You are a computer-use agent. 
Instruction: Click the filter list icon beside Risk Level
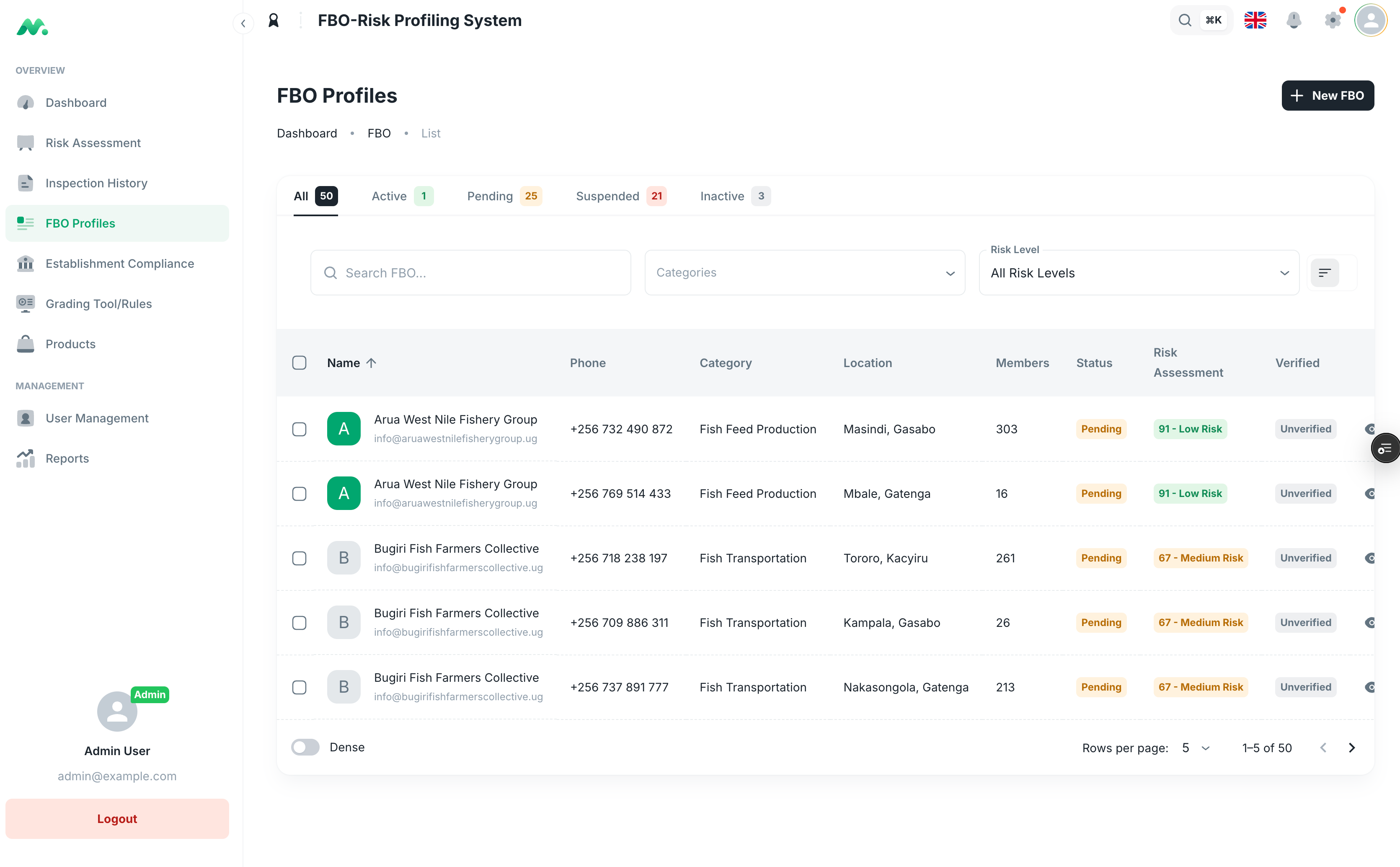pos(1324,273)
